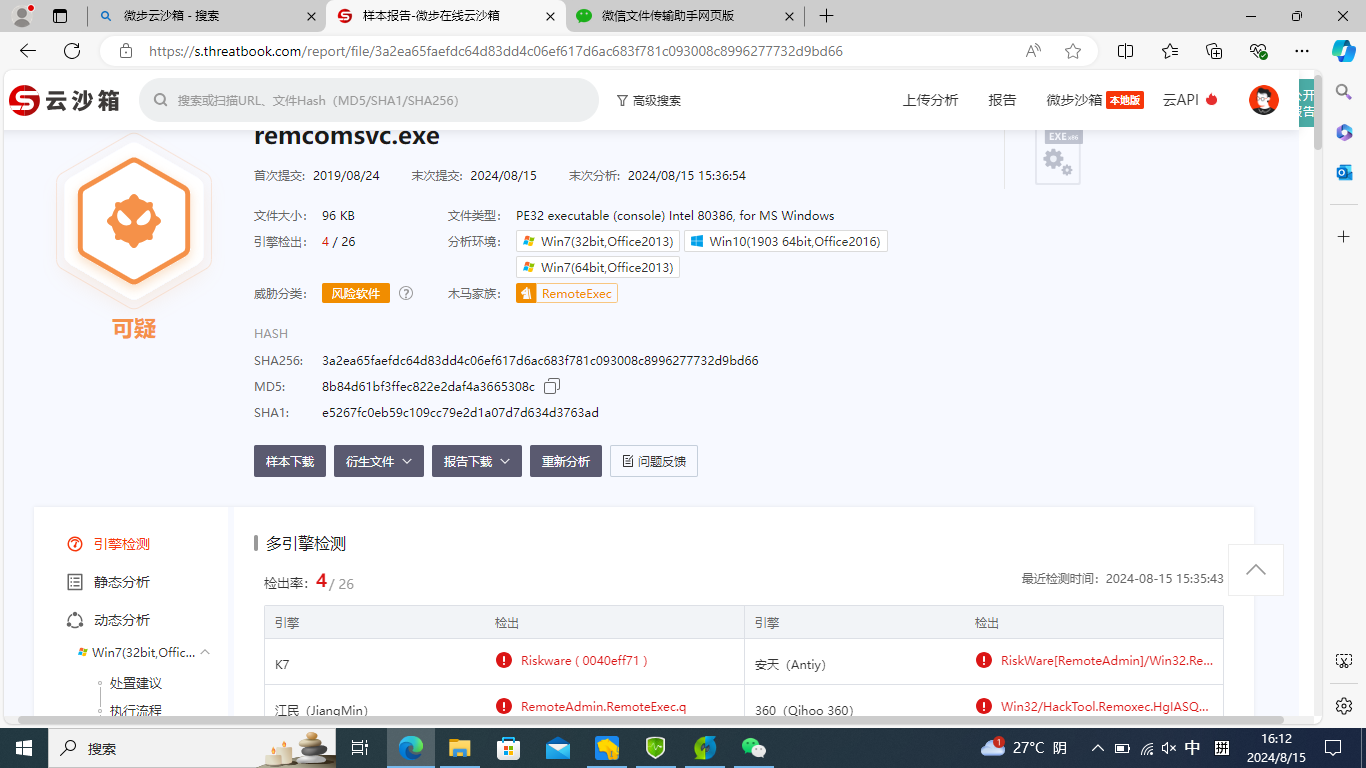View site information lock icon

[x=126, y=51]
